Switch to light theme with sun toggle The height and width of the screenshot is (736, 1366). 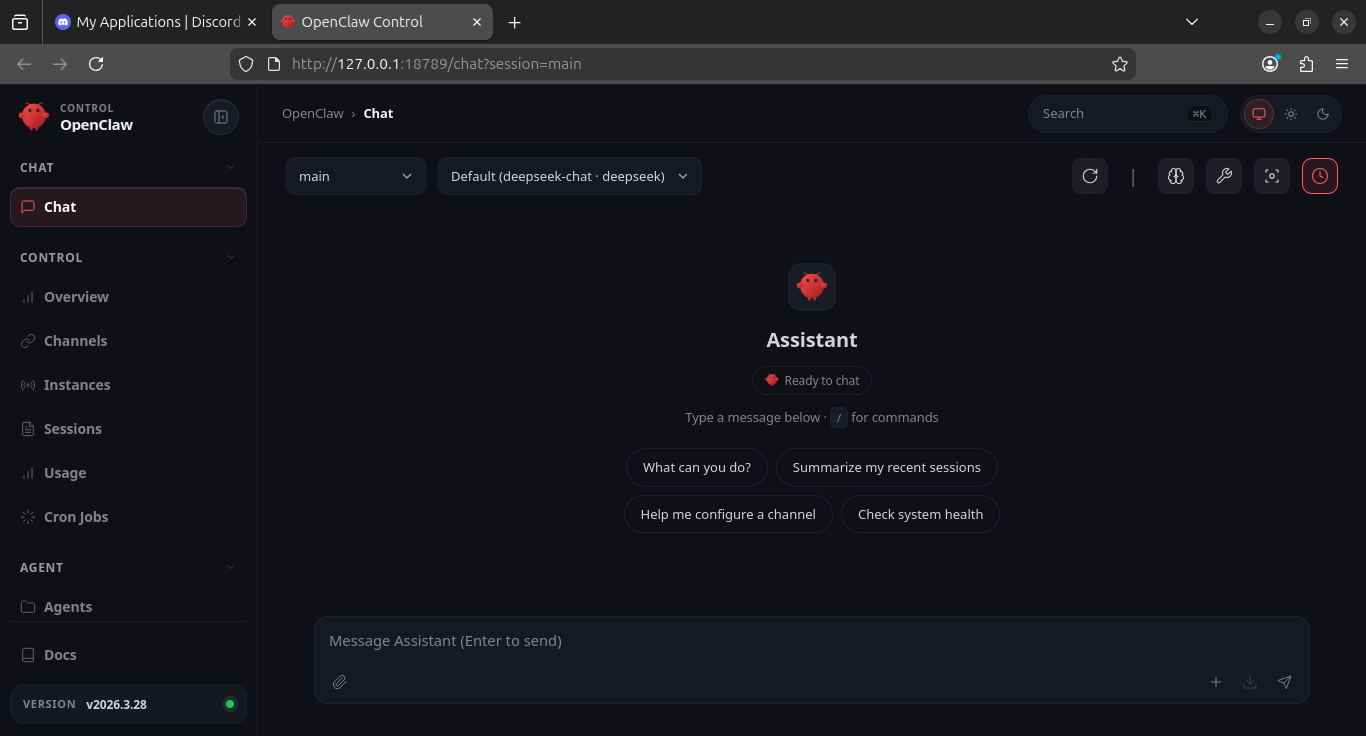[1290, 113]
